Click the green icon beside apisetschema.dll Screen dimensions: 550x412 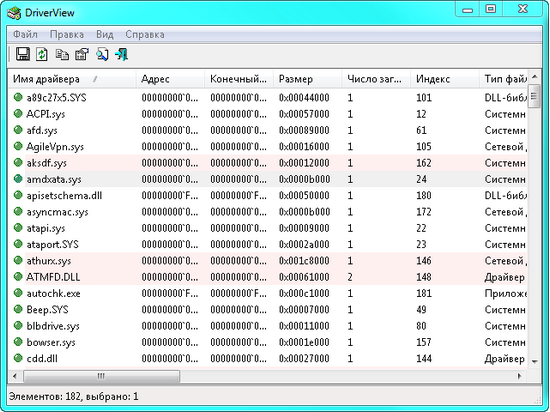18,195
